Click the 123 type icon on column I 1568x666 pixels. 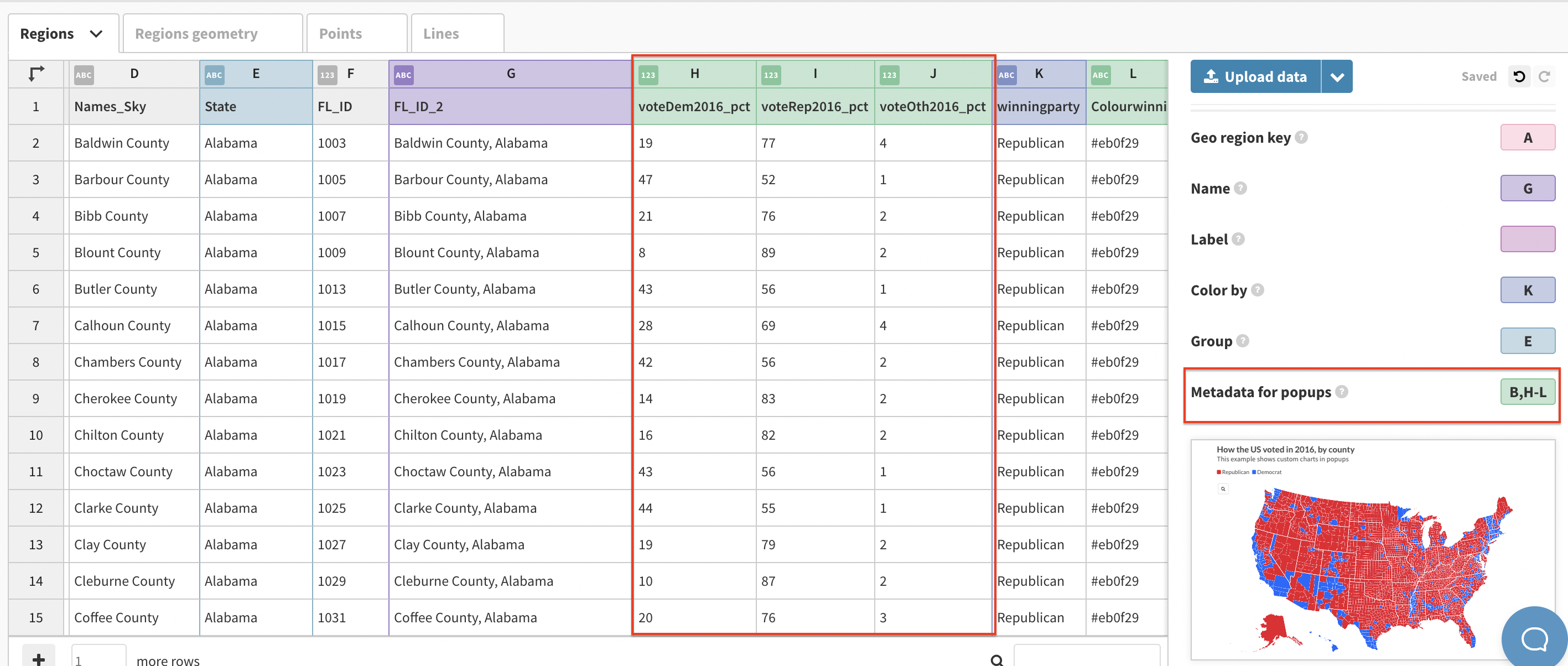(771, 75)
